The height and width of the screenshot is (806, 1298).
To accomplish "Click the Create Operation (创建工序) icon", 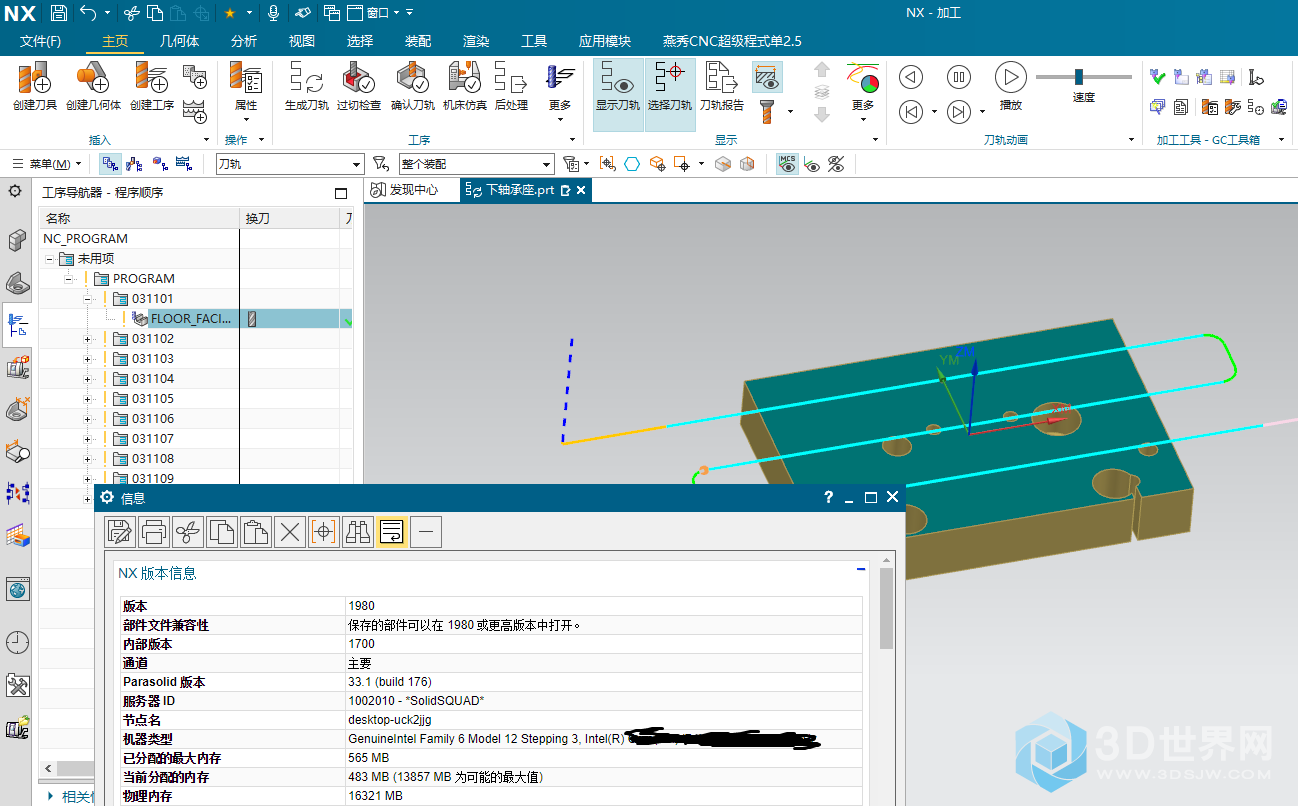I will (151, 84).
